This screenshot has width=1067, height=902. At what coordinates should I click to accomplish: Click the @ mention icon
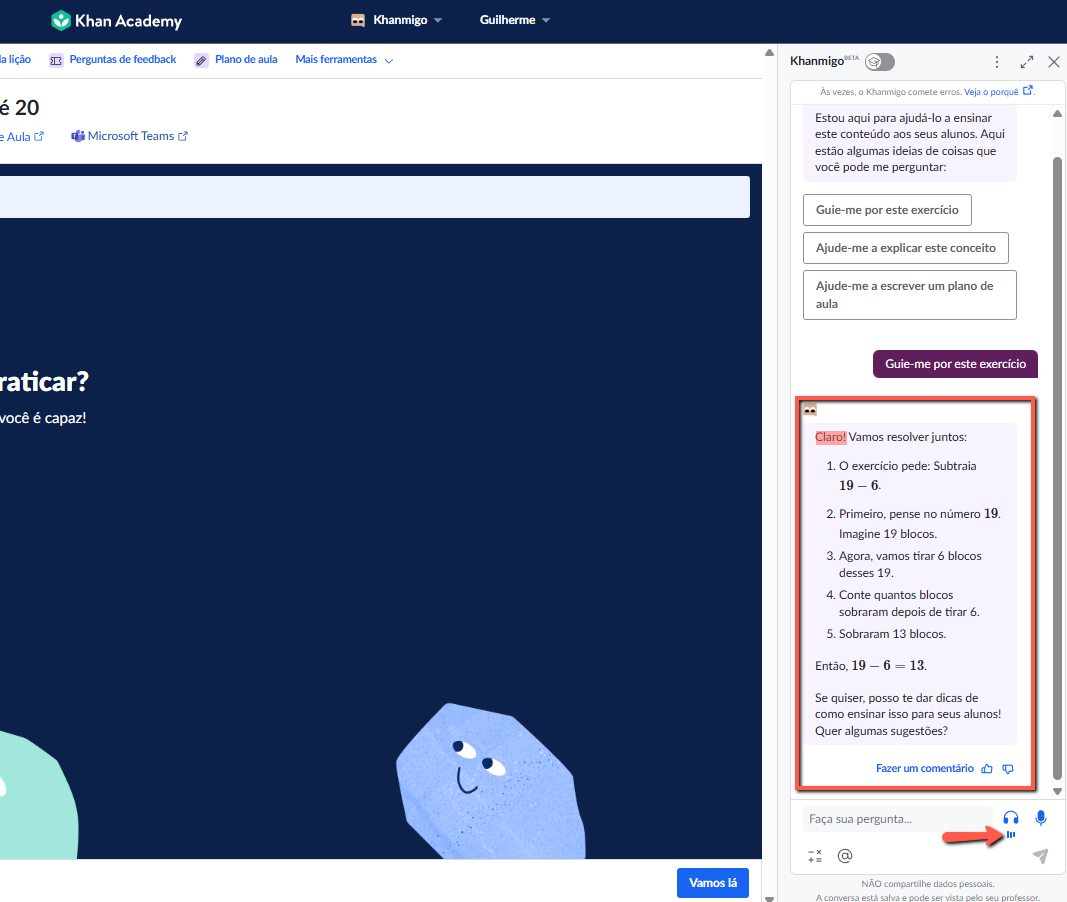click(844, 856)
